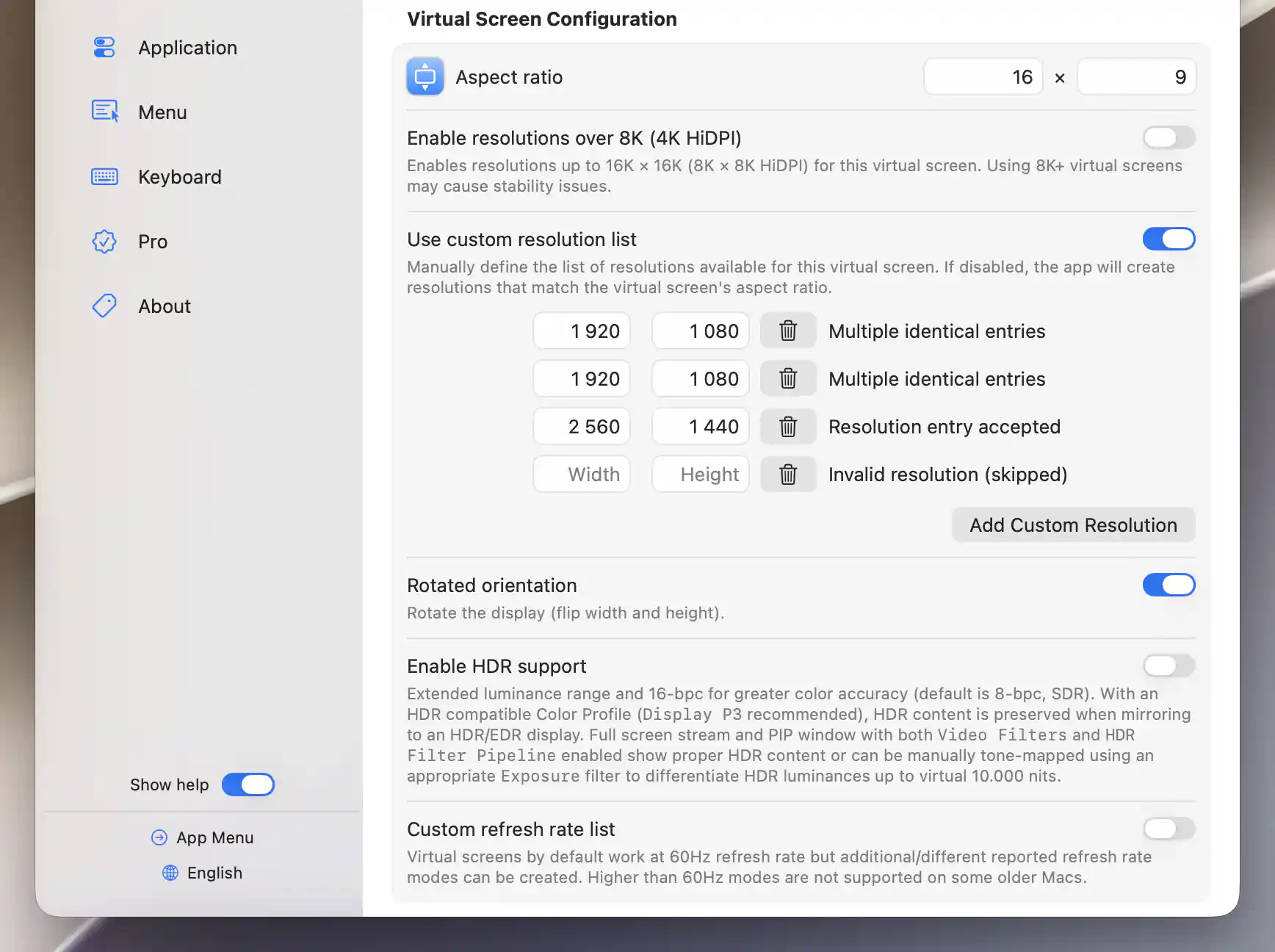Remove the invalid skipped resolution row via trash

[788, 474]
